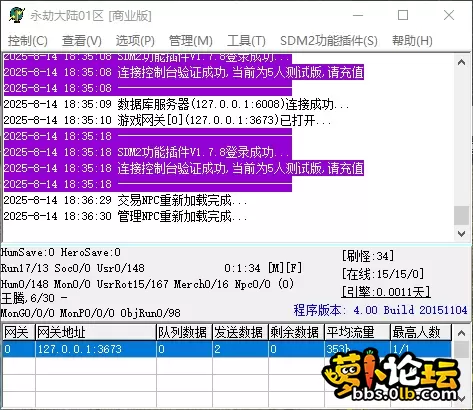The width and height of the screenshot is (473, 410).
Task: Click the 网关 column header
Action: (19, 332)
